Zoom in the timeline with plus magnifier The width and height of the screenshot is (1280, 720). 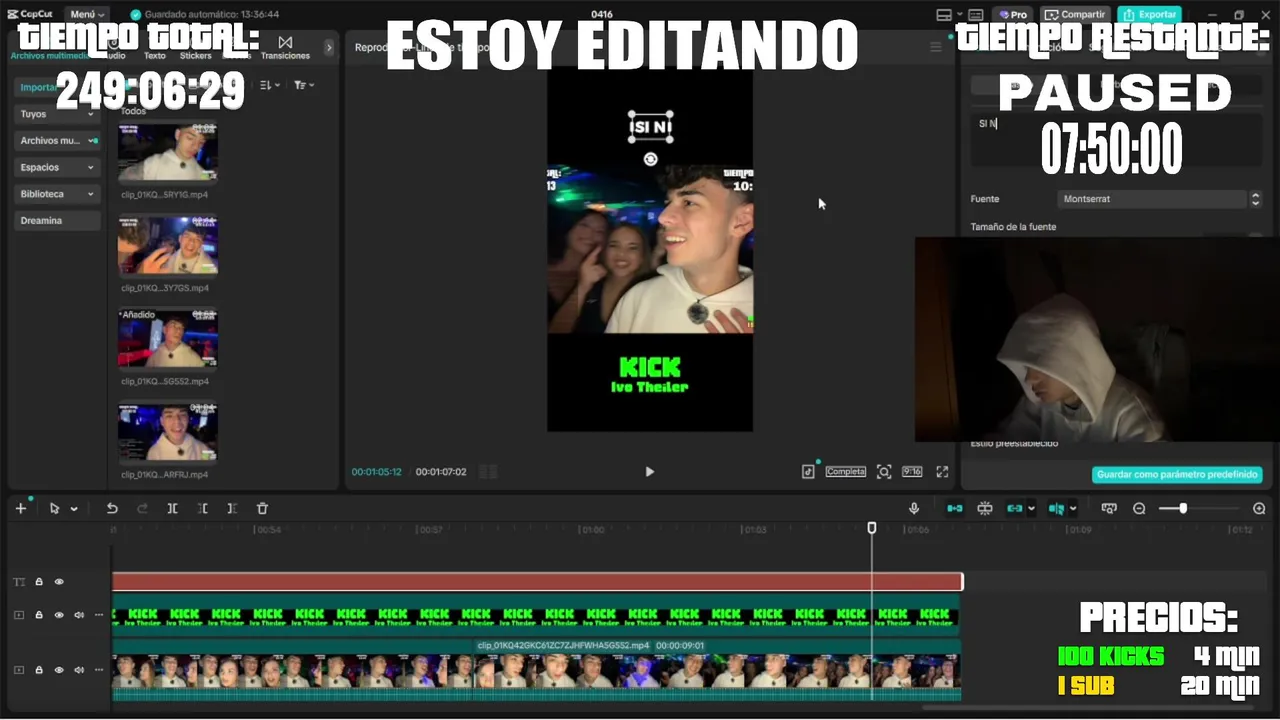(1259, 508)
